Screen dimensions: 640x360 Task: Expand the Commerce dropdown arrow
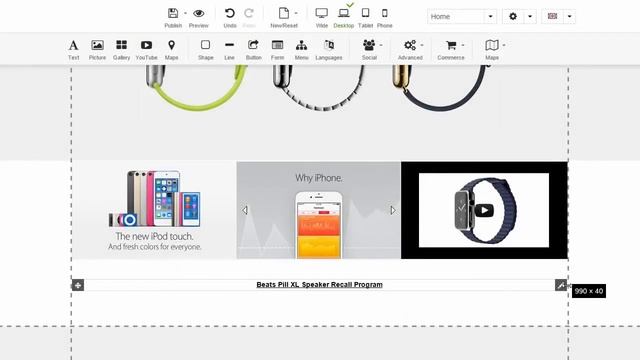pos(463,45)
